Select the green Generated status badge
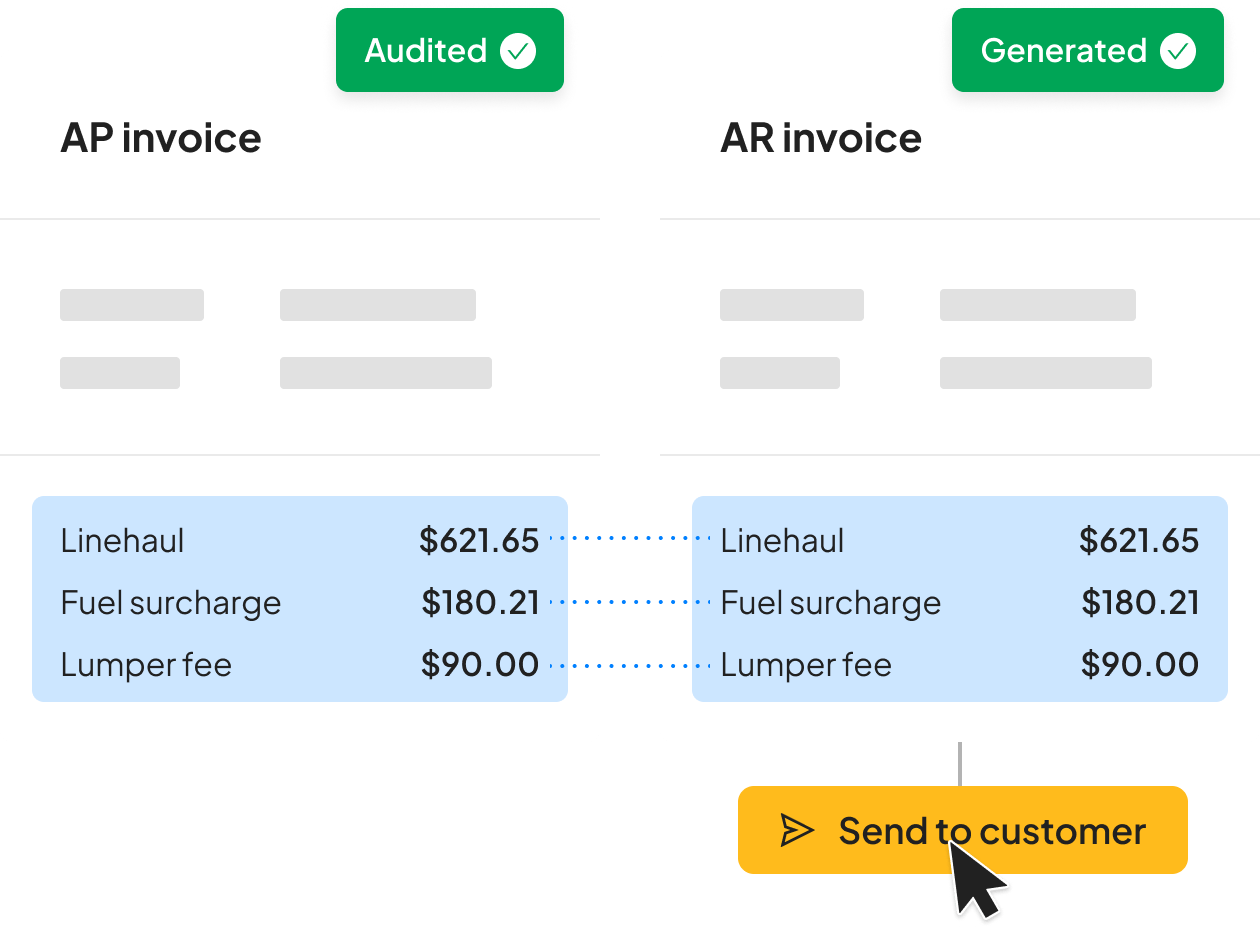The height and width of the screenshot is (928, 1260). (x=1088, y=50)
